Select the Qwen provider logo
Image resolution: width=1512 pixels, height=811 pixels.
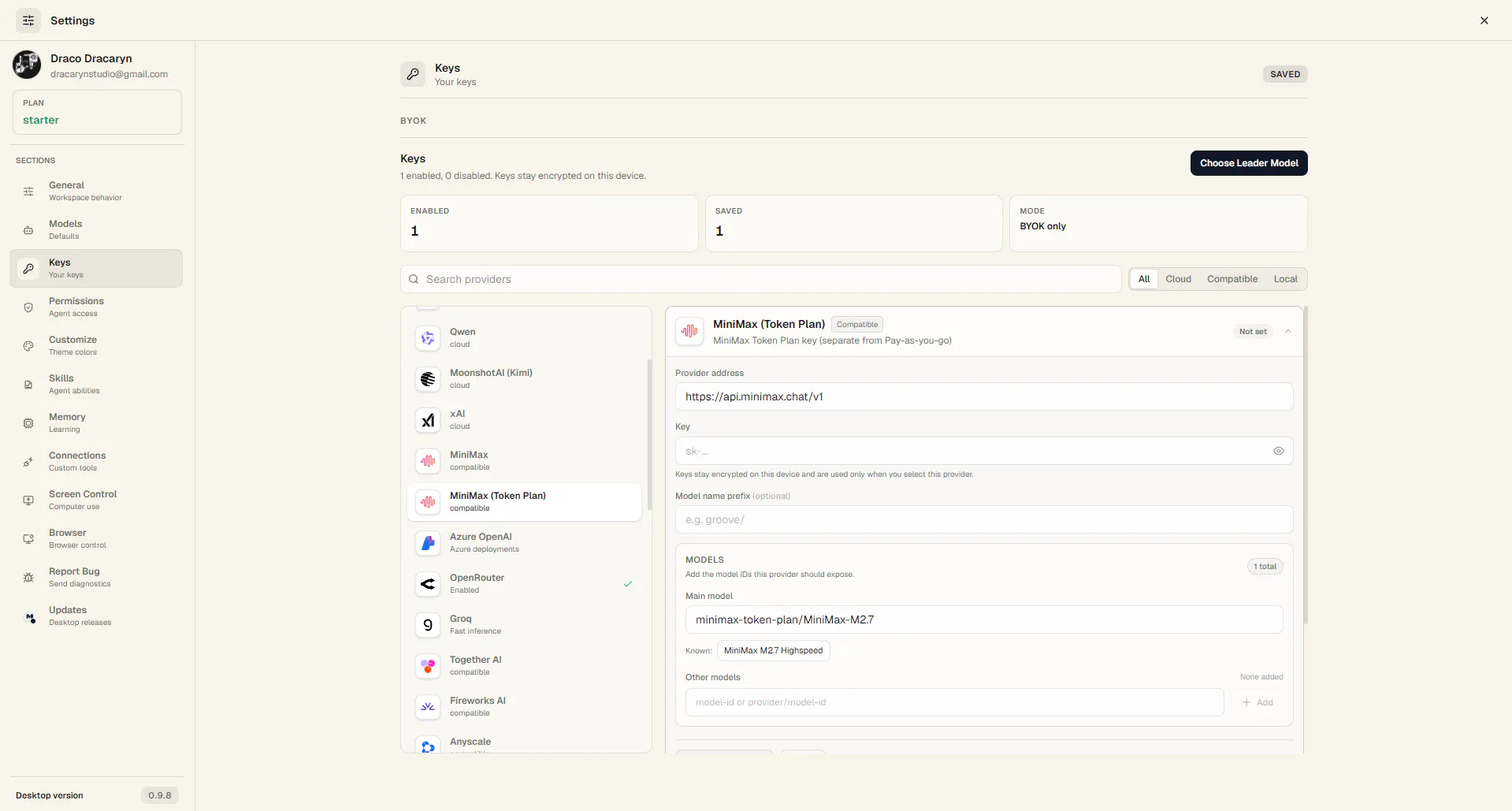pos(428,338)
